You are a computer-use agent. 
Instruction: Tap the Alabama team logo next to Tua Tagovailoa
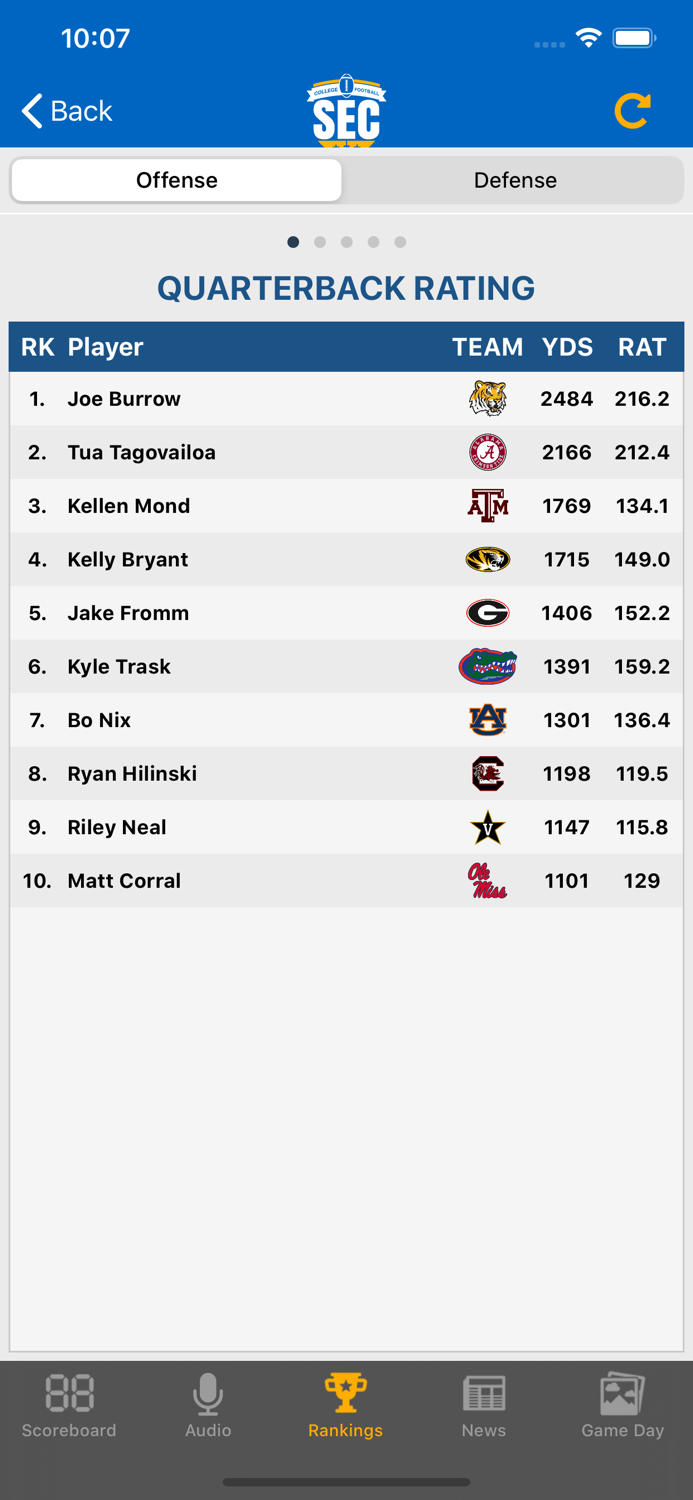(487, 452)
